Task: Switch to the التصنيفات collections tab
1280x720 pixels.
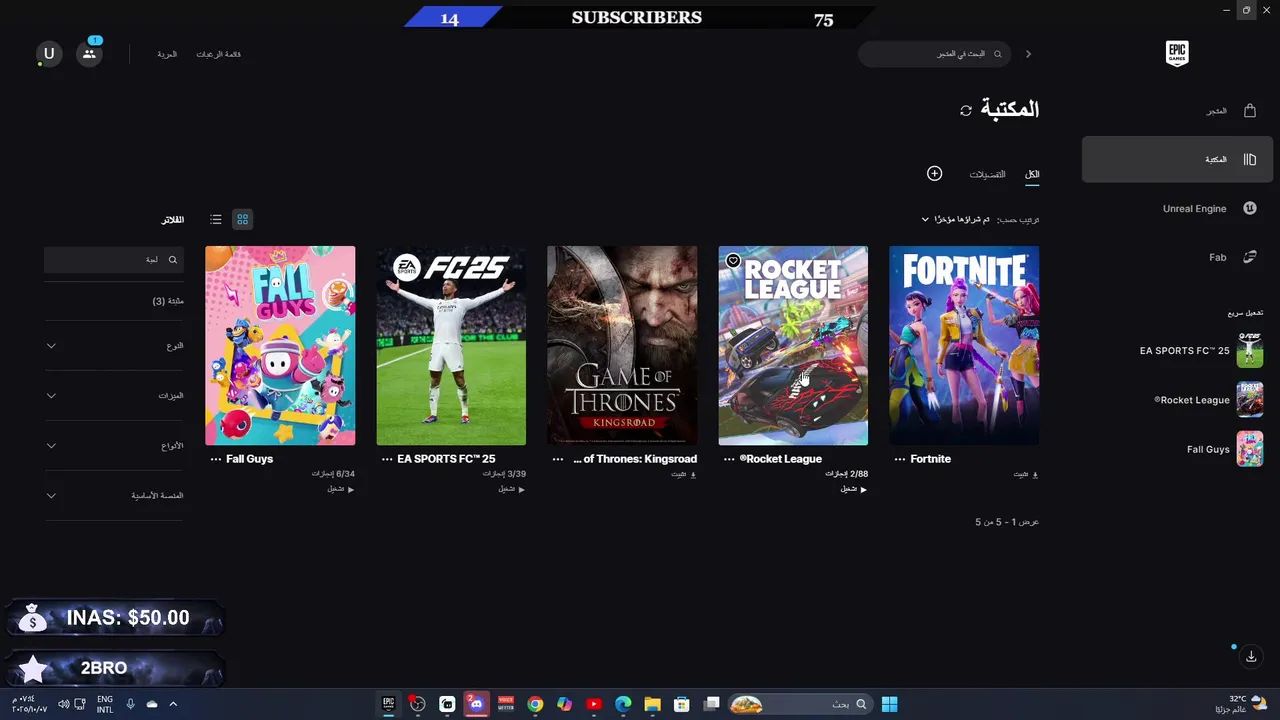Action: [x=987, y=174]
